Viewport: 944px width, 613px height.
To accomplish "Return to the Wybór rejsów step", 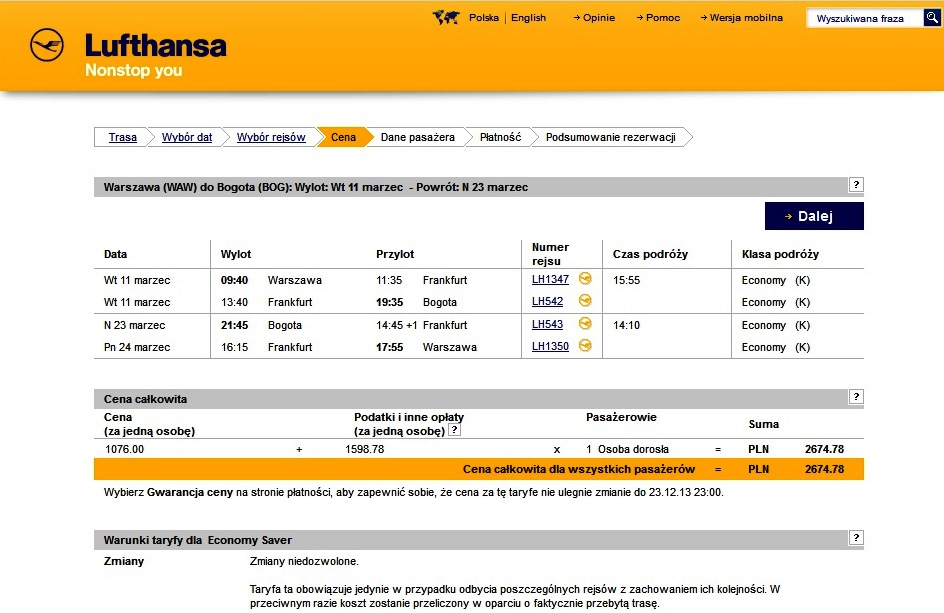I will (x=271, y=137).
